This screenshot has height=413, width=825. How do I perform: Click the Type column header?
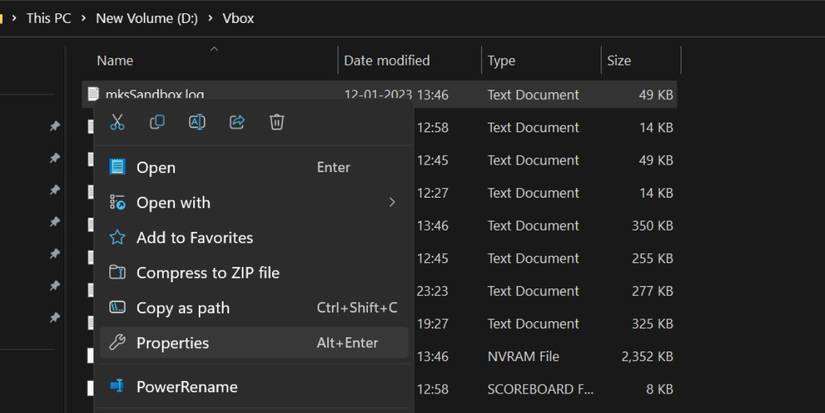click(x=501, y=61)
